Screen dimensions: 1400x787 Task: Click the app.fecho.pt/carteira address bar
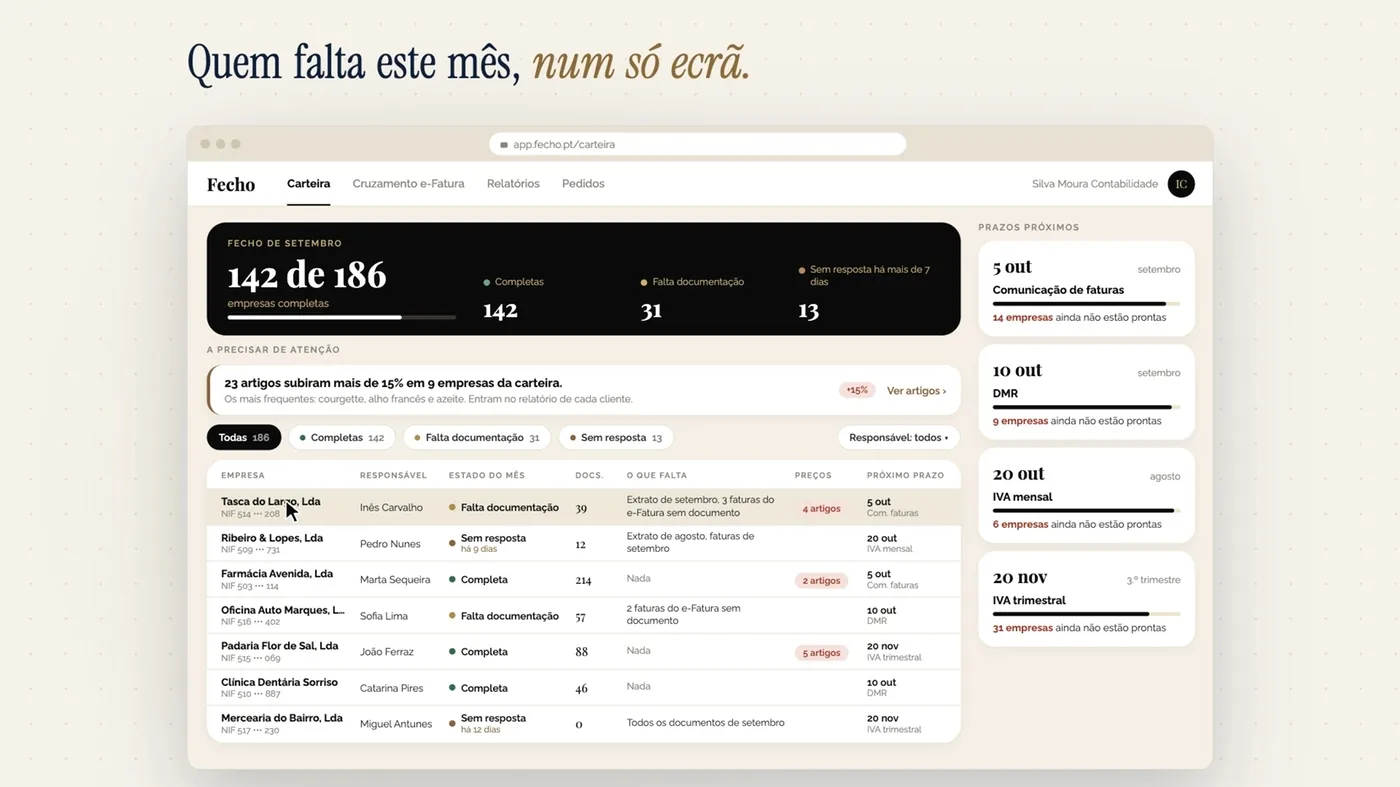point(697,145)
